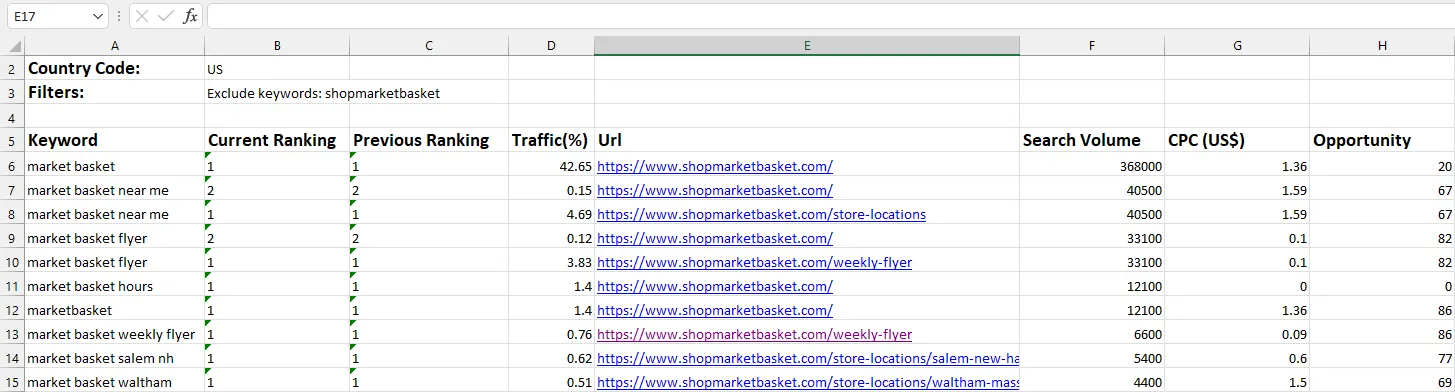Click the 'market basket' keyword cell in row 6
Viewport: 1455px width, 392px height.
[x=115, y=166]
